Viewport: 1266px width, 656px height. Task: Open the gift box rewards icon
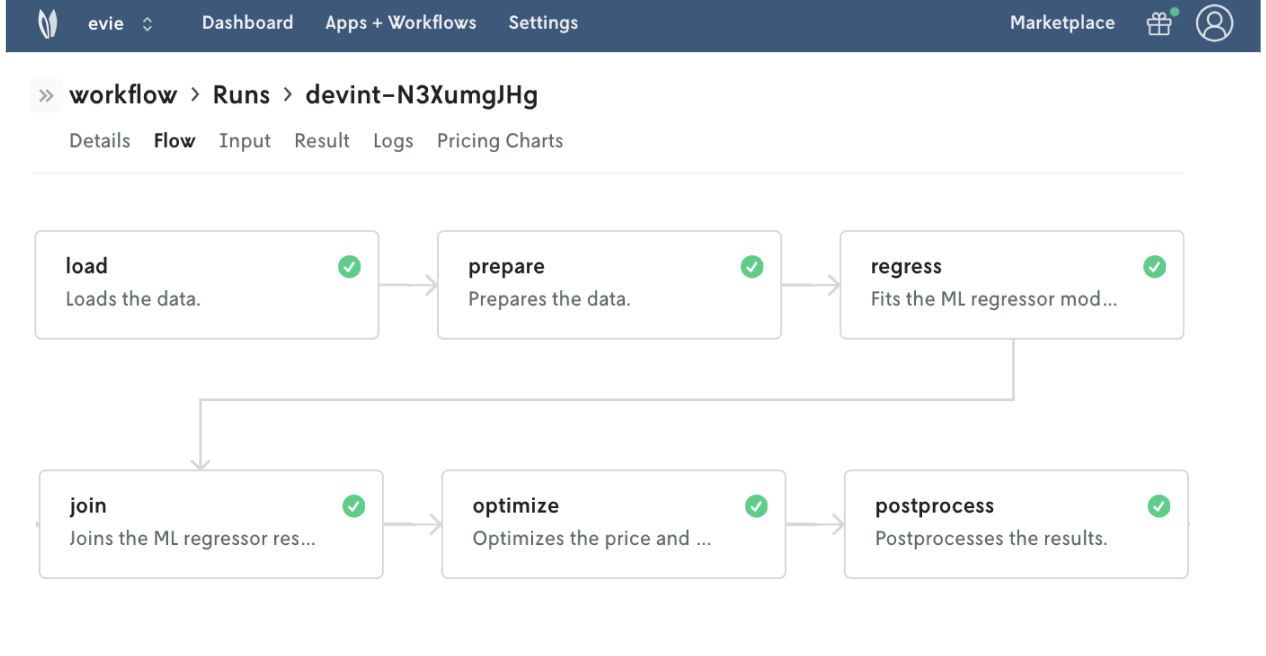click(1159, 23)
